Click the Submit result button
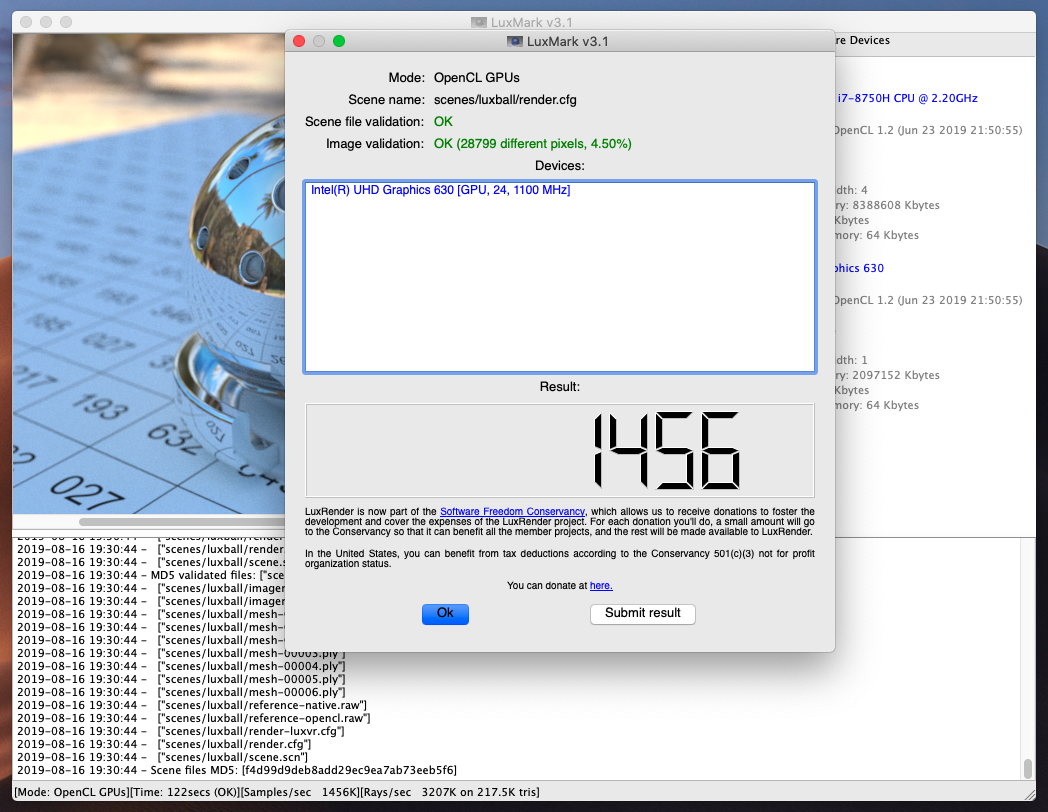Screen dimensions: 1048x812 point(642,614)
